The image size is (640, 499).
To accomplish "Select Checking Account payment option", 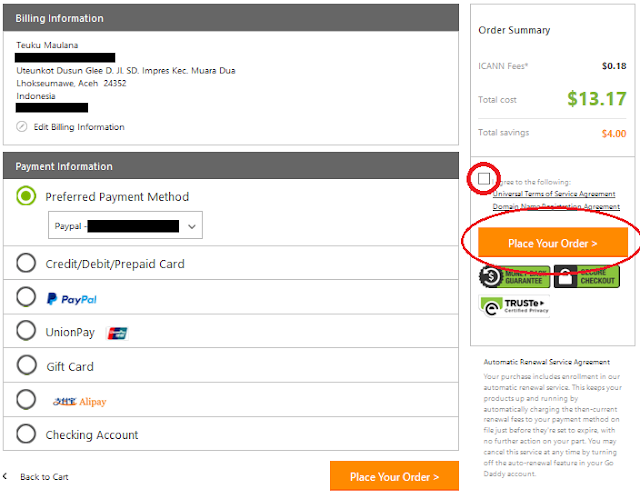I will pyautogui.click(x=27, y=435).
